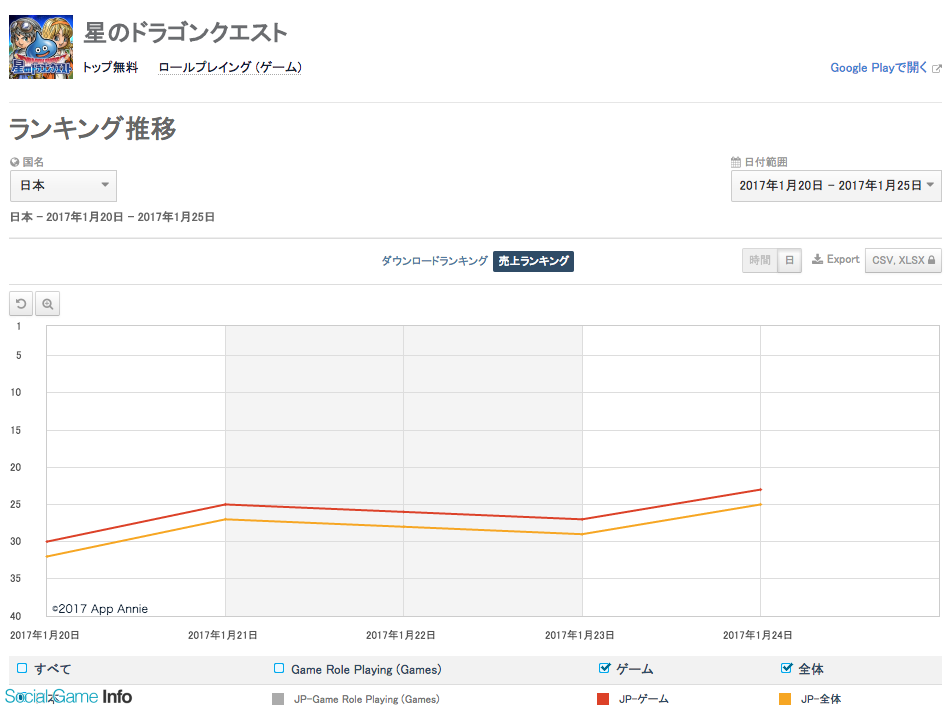Click the CSV, XLSX export button
Image resolution: width=949 pixels, height=709 pixels.
[903, 260]
